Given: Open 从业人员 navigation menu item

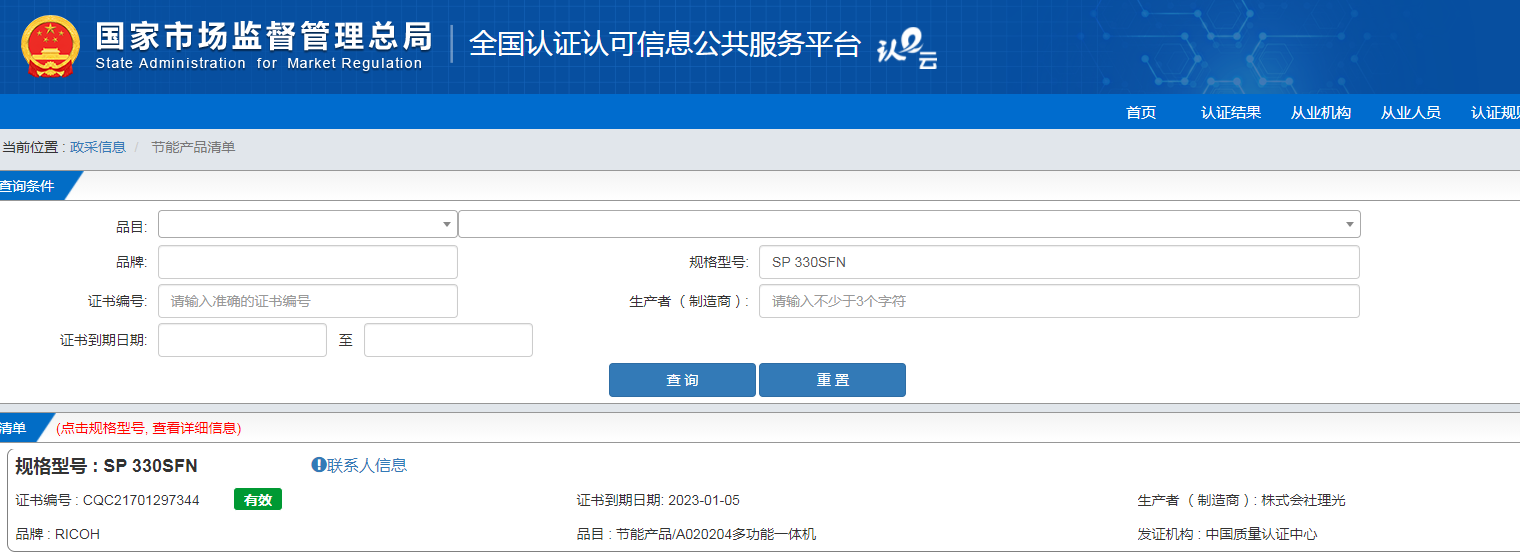Looking at the screenshot, I should 1411,113.
